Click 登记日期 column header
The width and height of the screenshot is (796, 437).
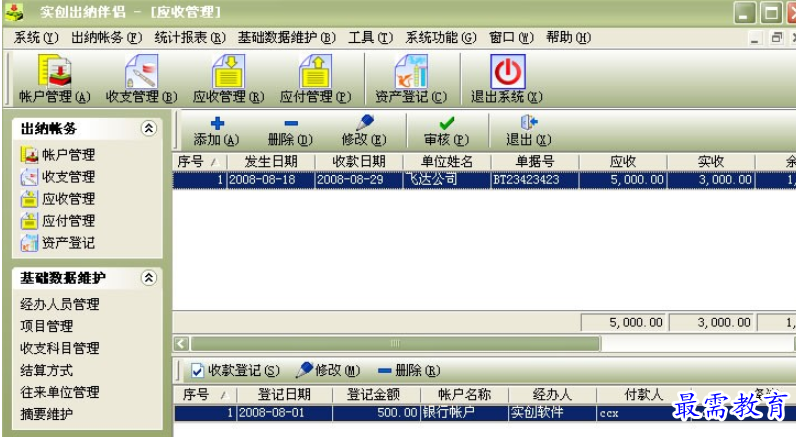[284, 394]
